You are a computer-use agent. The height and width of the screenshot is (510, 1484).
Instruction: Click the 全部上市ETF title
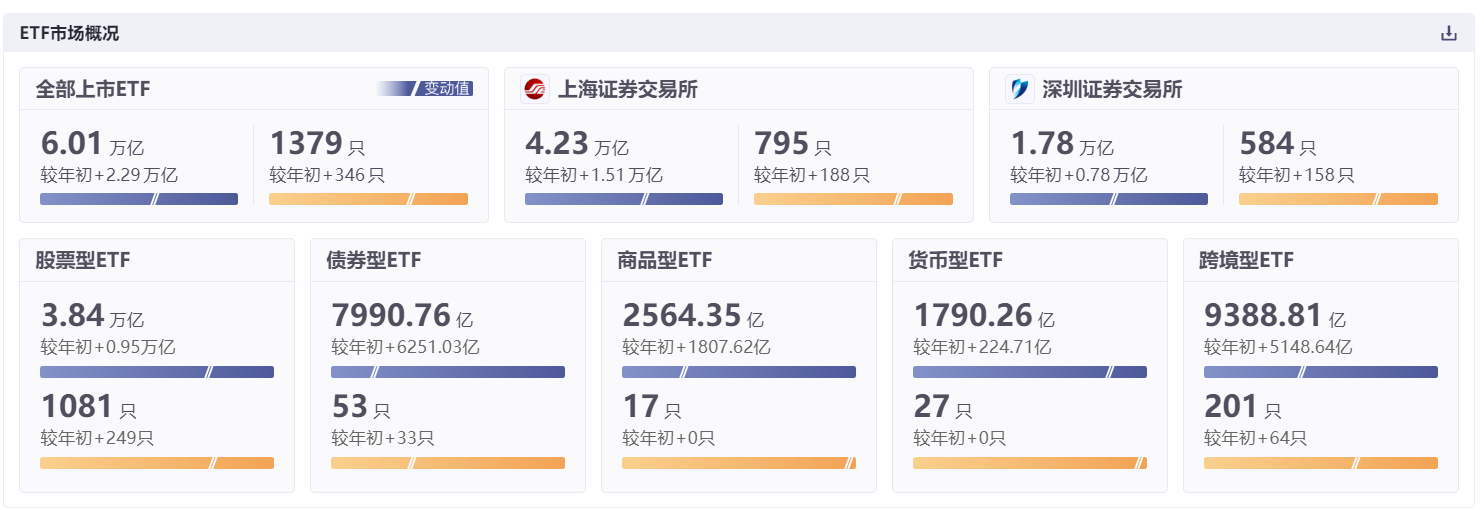(93, 89)
